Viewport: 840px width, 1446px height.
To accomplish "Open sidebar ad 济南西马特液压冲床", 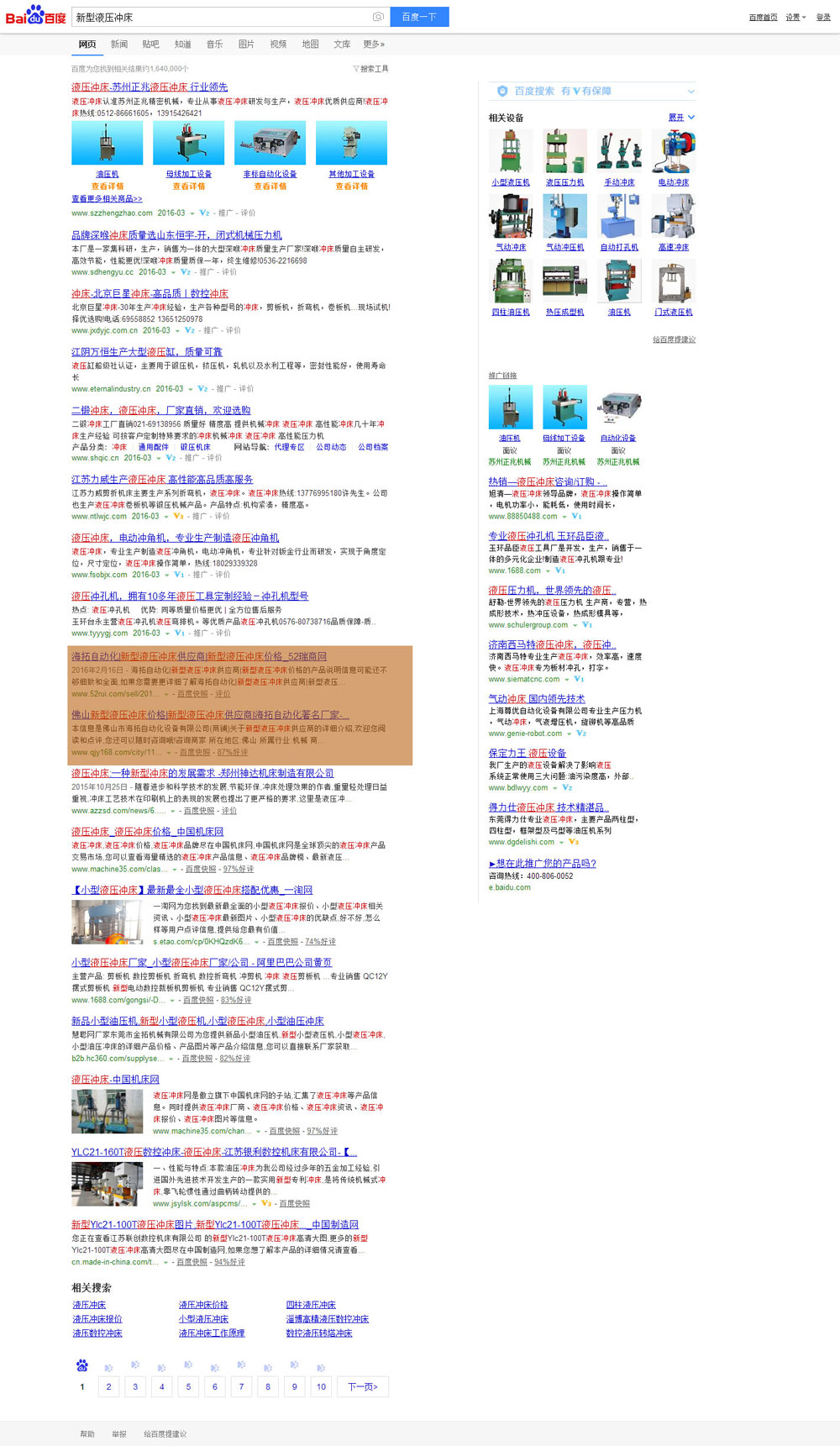I will pos(550,644).
